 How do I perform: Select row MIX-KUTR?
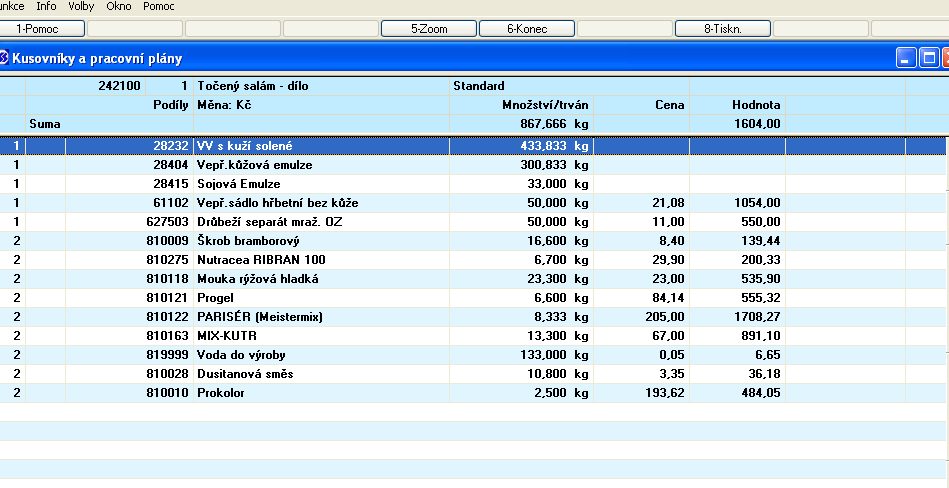472,335
